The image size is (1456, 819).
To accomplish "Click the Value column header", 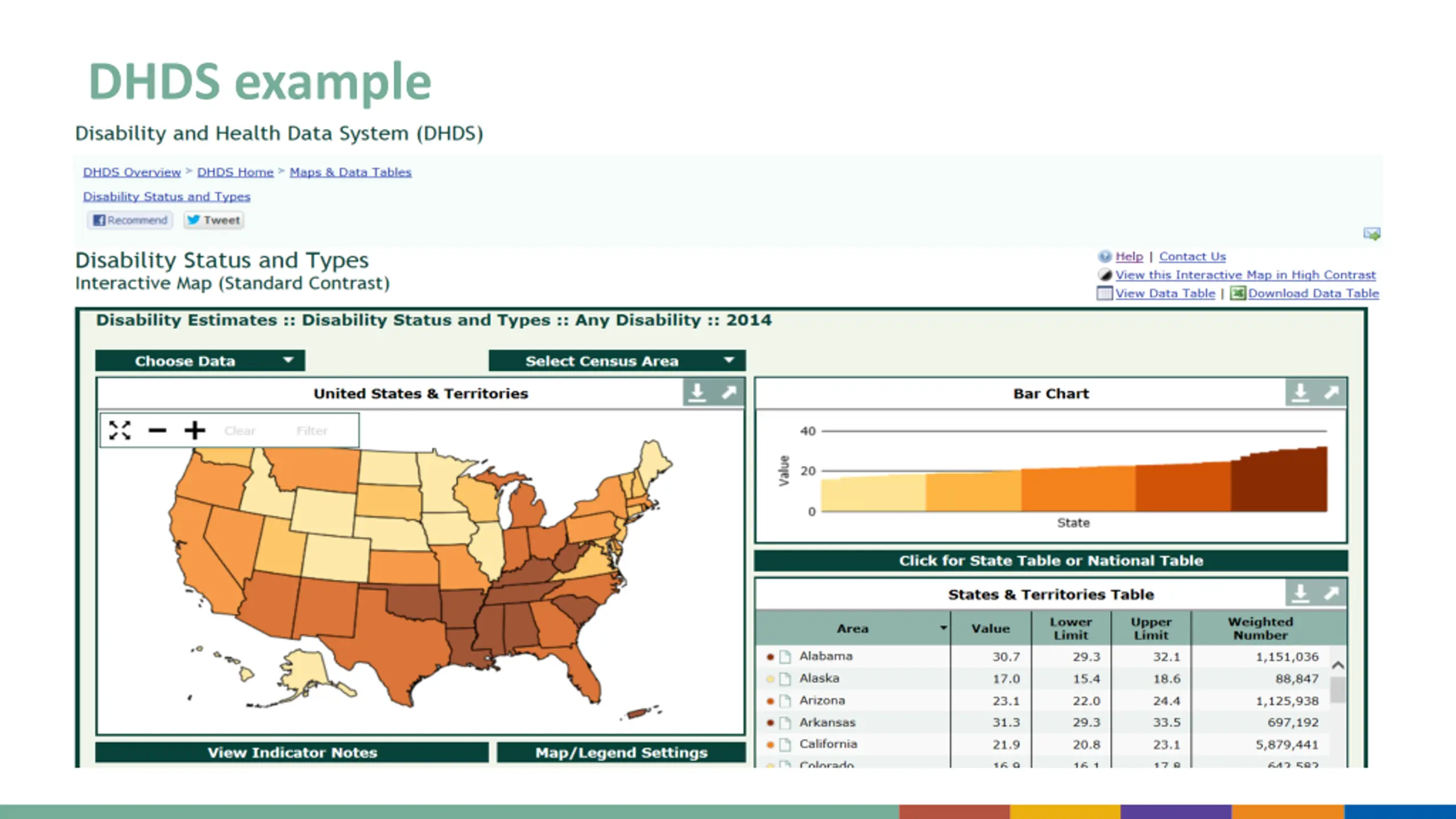I will click(991, 628).
